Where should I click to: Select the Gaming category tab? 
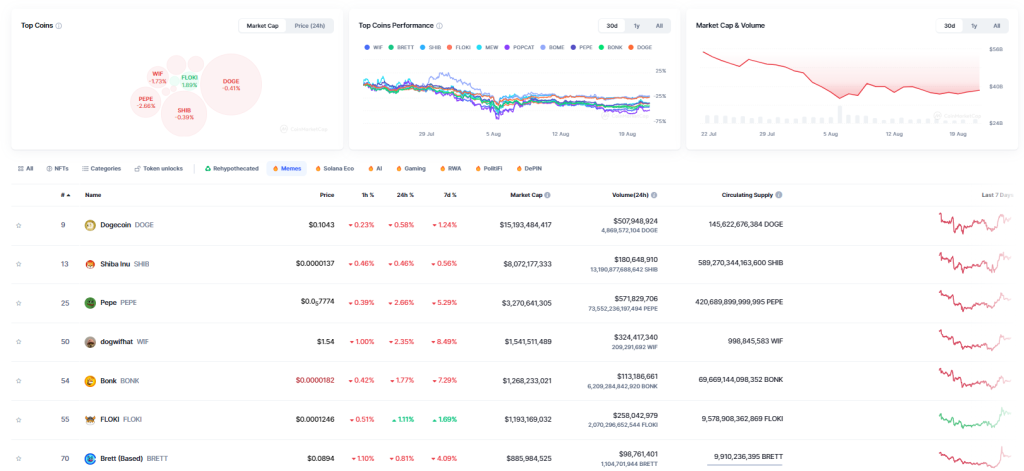click(x=410, y=169)
